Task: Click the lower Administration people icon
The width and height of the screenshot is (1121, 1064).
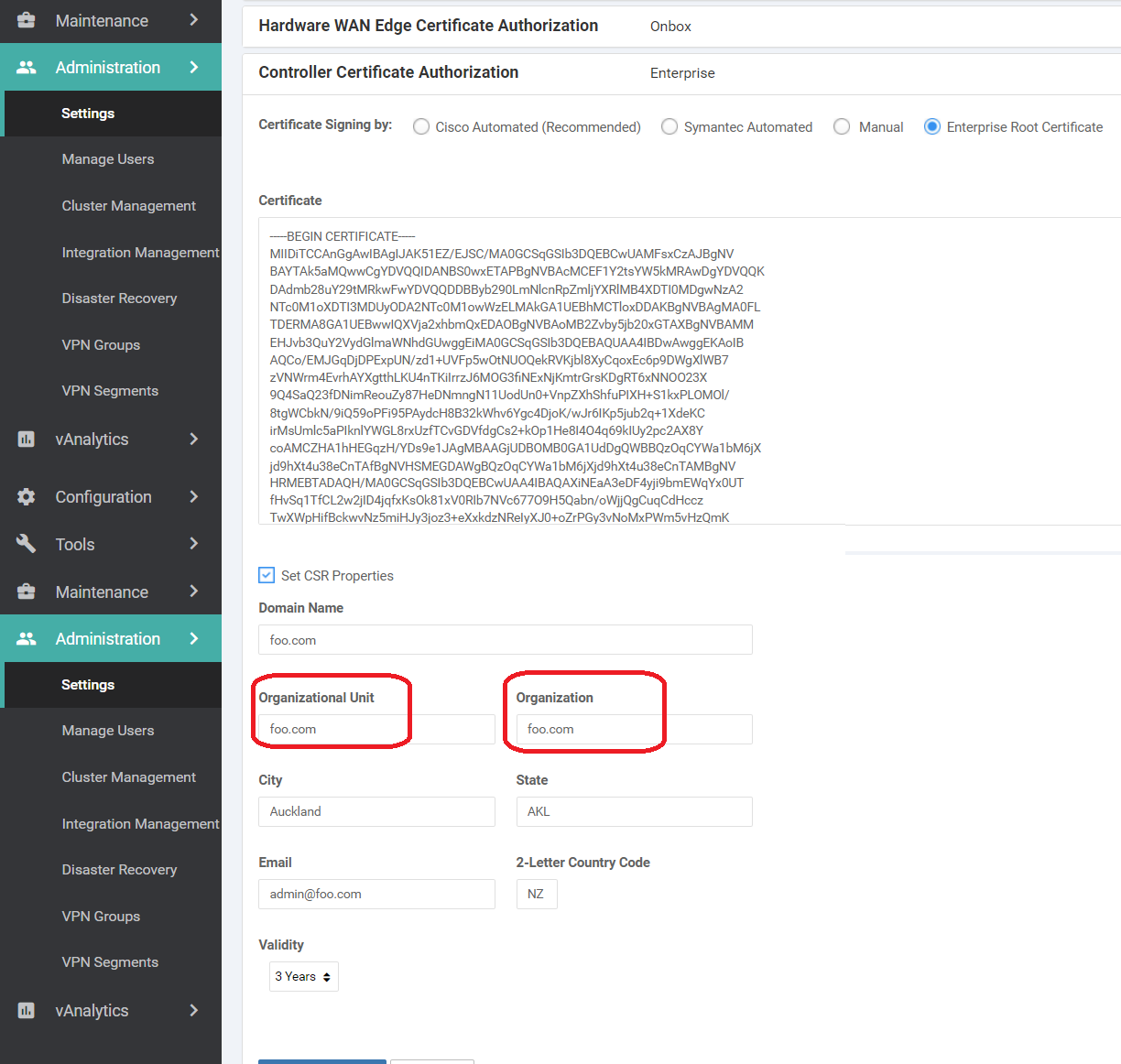Action: click(26, 638)
